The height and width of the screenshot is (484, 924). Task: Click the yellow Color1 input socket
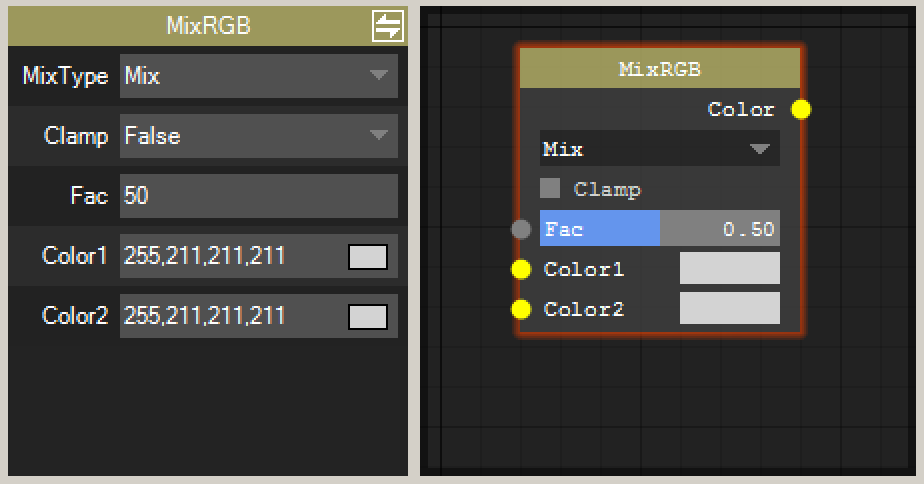pyautogui.click(x=521, y=269)
